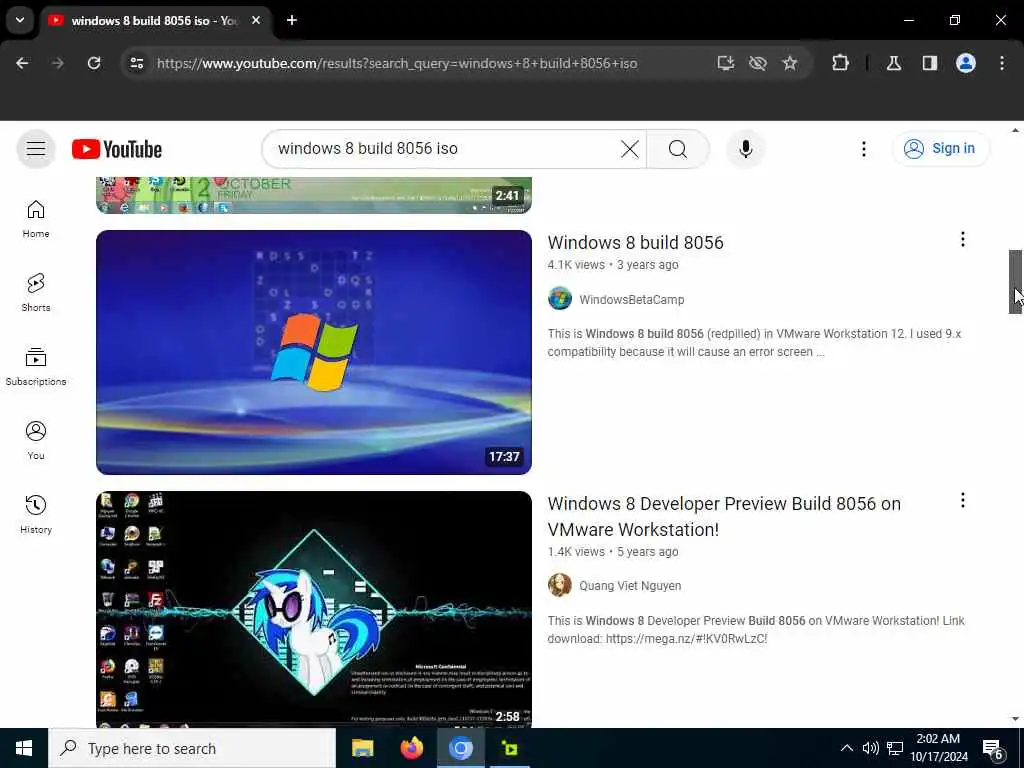Open Chrome three-dot menu
The image size is (1024, 768).
1001,63
